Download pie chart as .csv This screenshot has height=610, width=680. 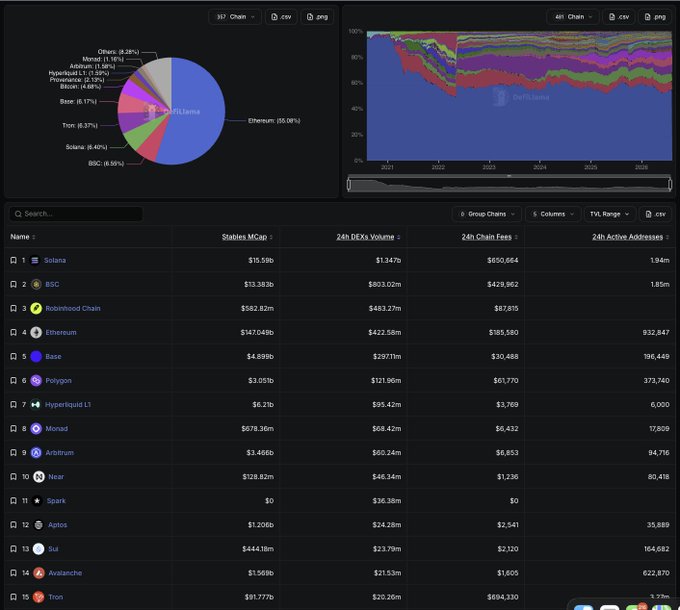[x=281, y=17]
